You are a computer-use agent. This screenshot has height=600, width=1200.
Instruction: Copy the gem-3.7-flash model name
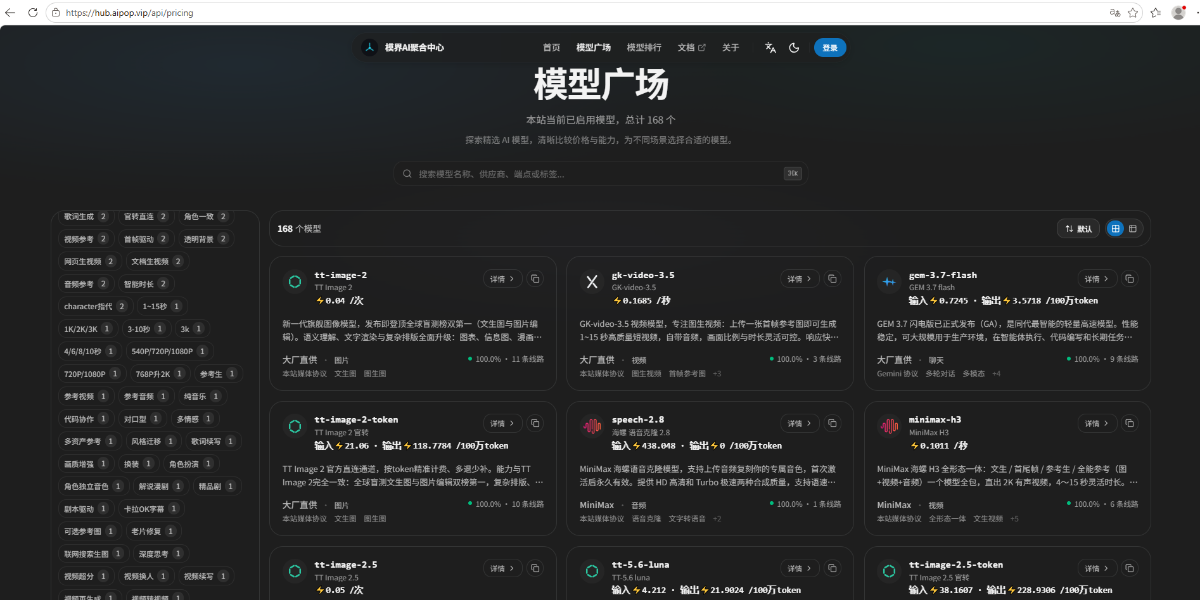1130,279
